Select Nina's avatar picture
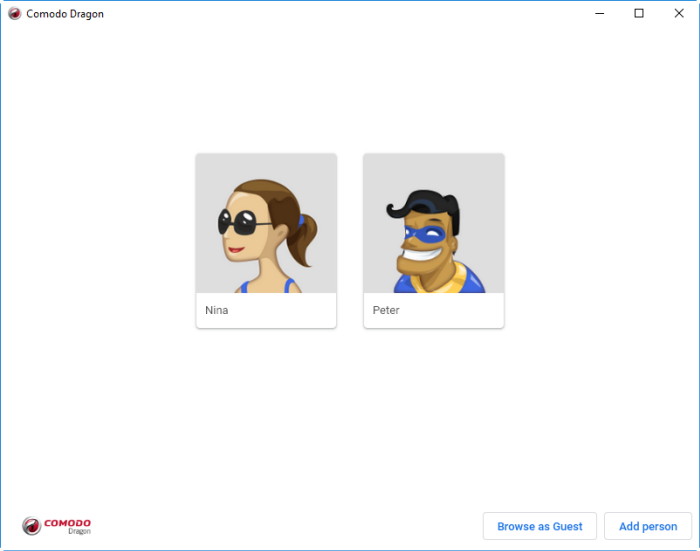This screenshot has width=700, height=551. tap(266, 223)
